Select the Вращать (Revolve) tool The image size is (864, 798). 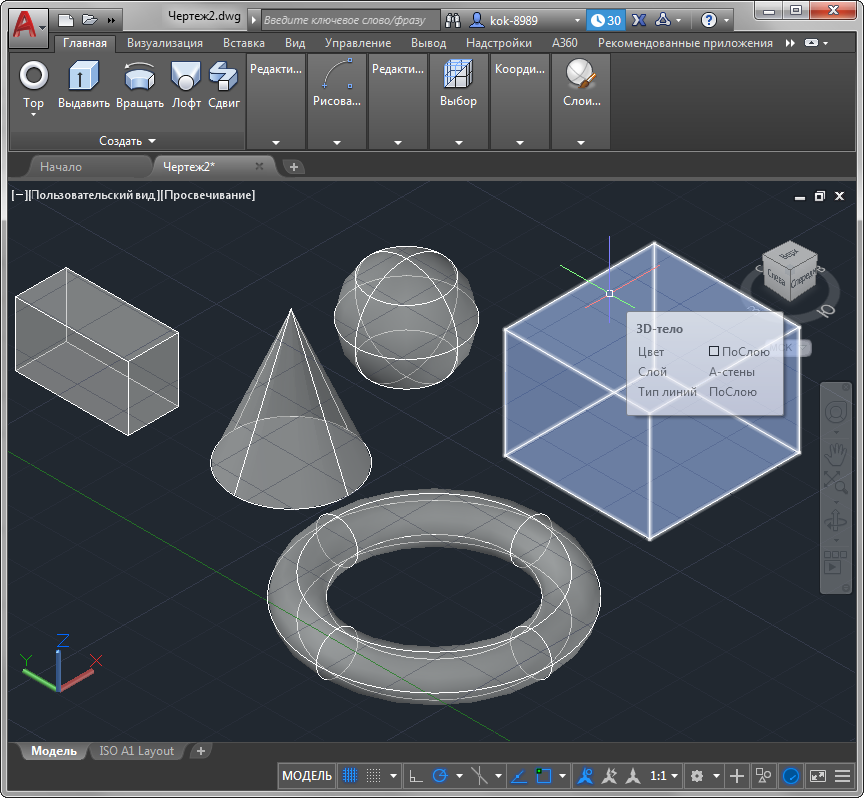point(139,76)
